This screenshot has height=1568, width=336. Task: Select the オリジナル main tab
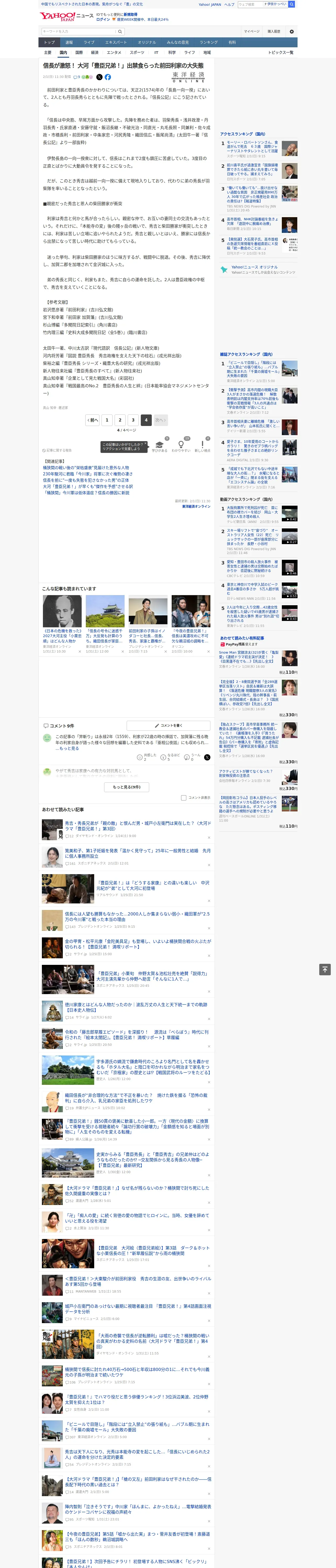click(x=147, y=42)
